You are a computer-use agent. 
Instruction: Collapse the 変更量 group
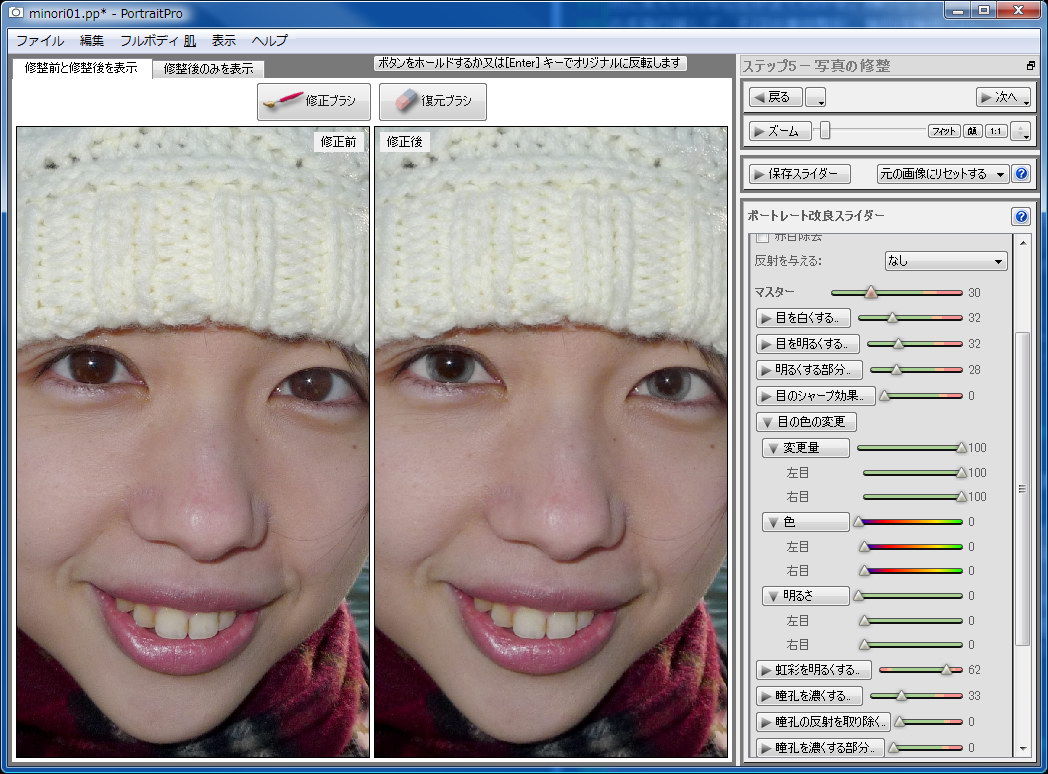pos(805,448)
